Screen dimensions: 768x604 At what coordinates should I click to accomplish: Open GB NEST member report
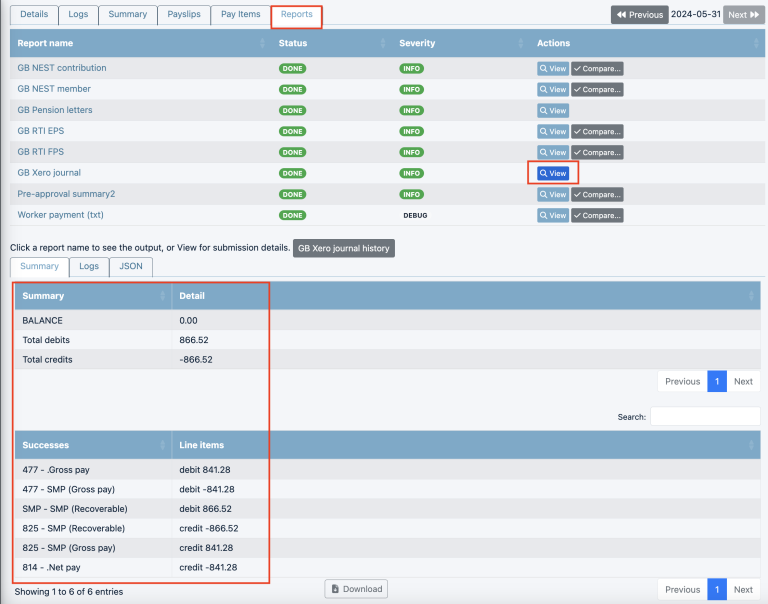54,89
